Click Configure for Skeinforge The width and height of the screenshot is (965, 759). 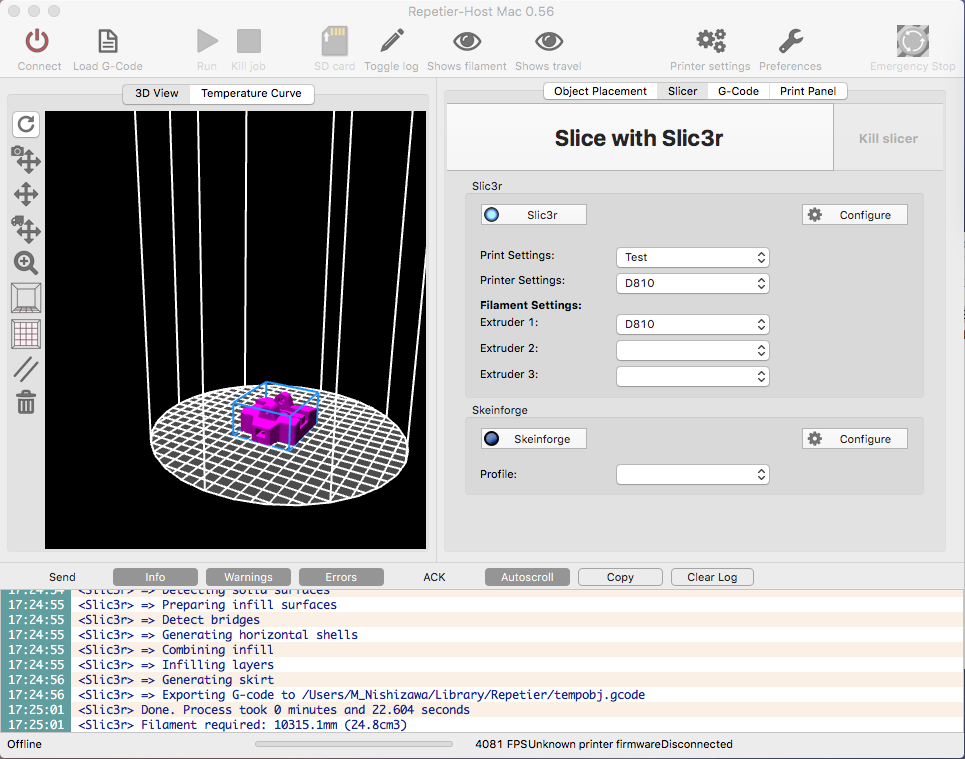[854, 439]
